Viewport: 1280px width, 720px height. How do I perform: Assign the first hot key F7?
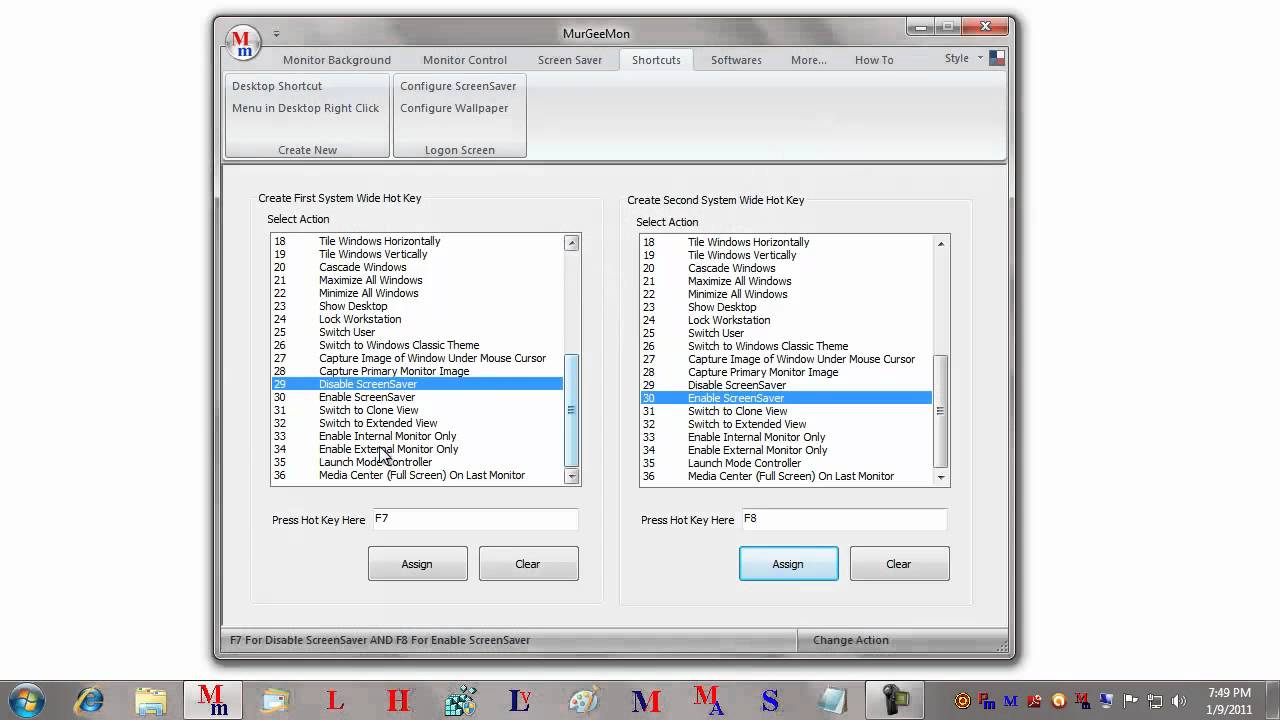click(x=417, y=564)
